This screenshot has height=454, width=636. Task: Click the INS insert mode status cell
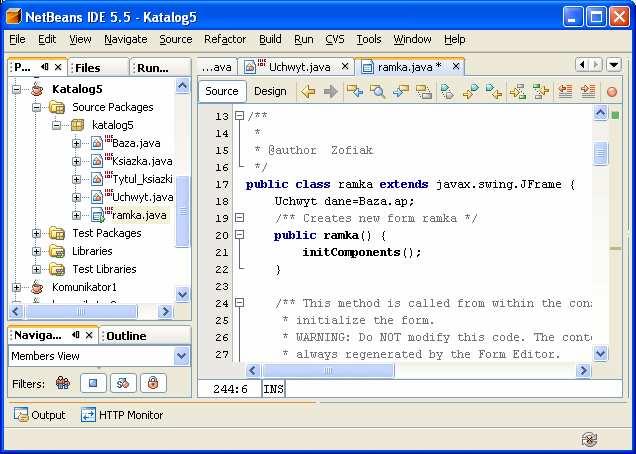(x=273, y=389)
